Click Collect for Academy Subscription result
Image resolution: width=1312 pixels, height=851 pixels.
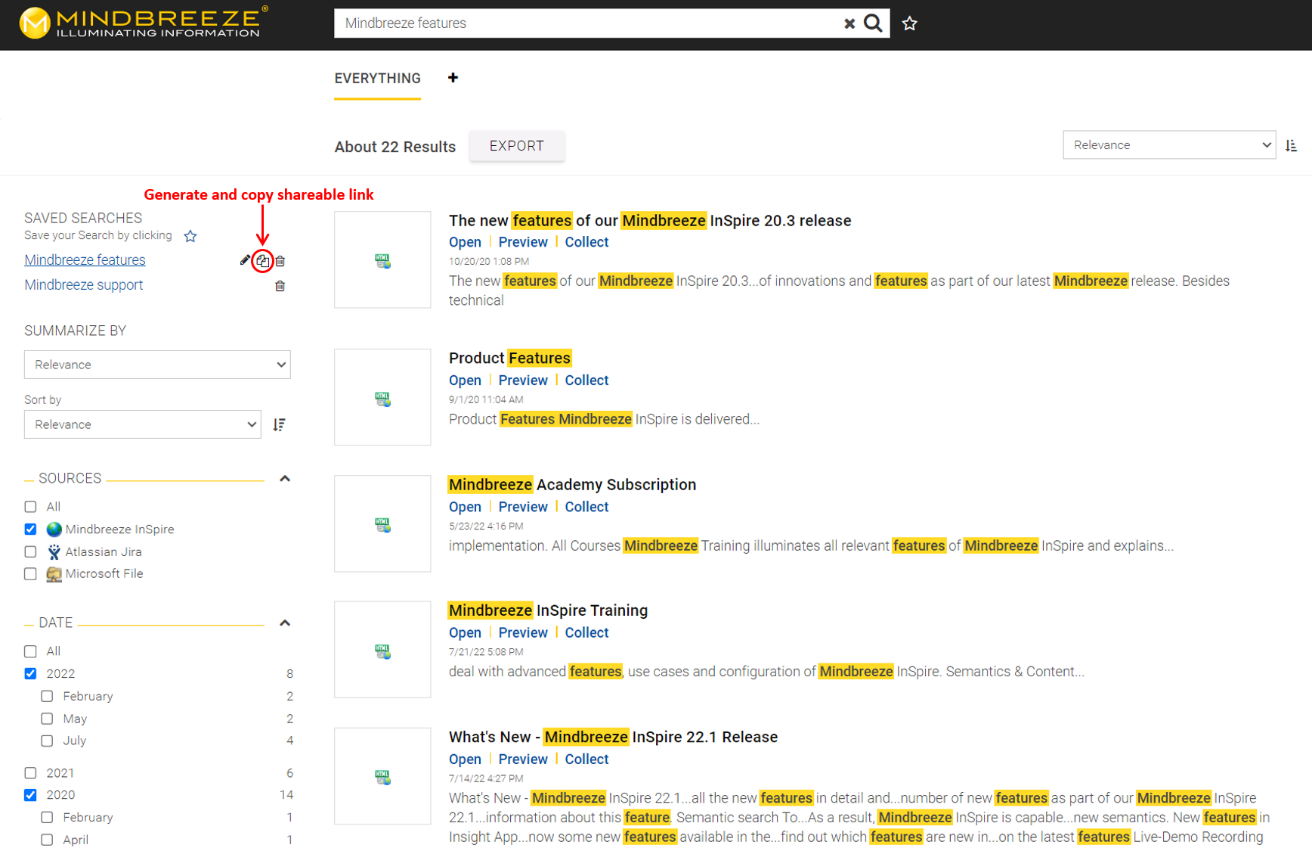click(x=587, y=507)
